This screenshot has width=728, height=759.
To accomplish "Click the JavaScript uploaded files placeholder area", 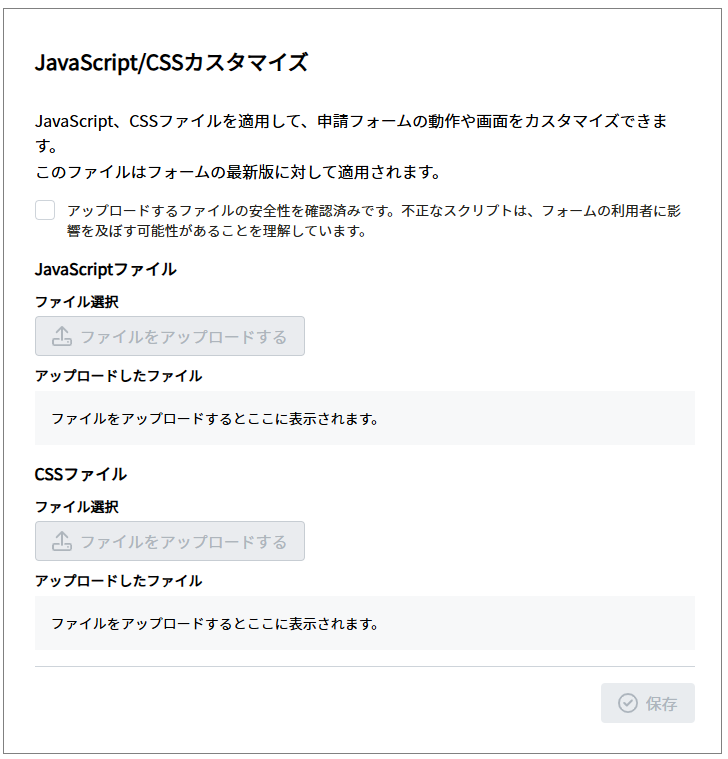I will [x=365, y=418].
